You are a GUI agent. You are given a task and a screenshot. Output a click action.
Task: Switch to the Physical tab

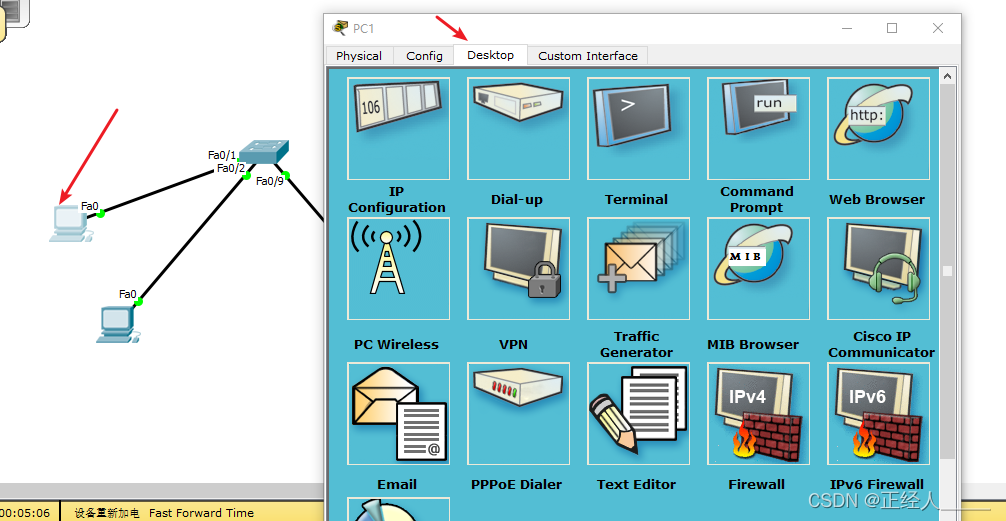359,56
